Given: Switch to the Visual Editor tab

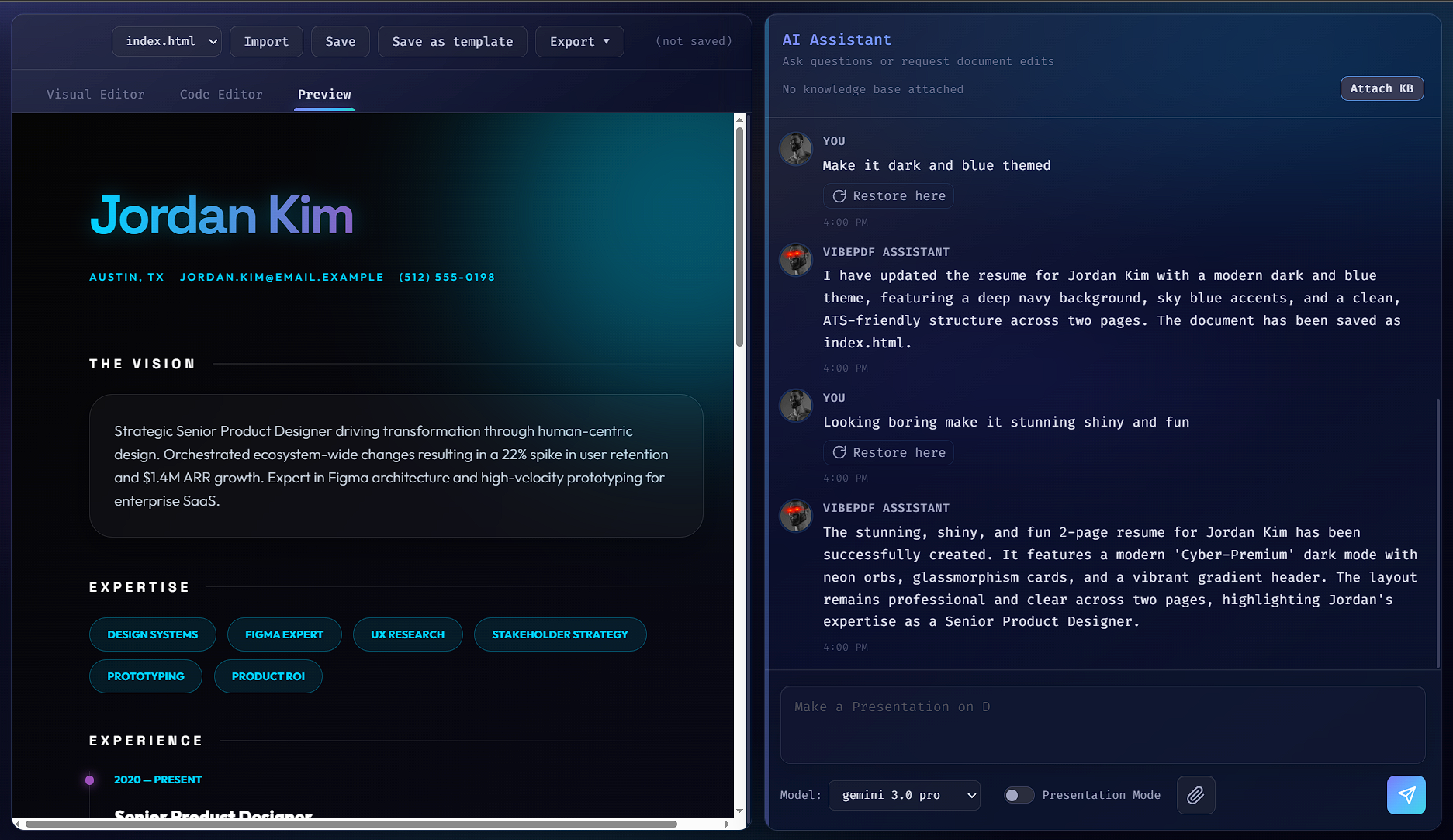Looking at the screenshot, I should click(x=95, y=94).
